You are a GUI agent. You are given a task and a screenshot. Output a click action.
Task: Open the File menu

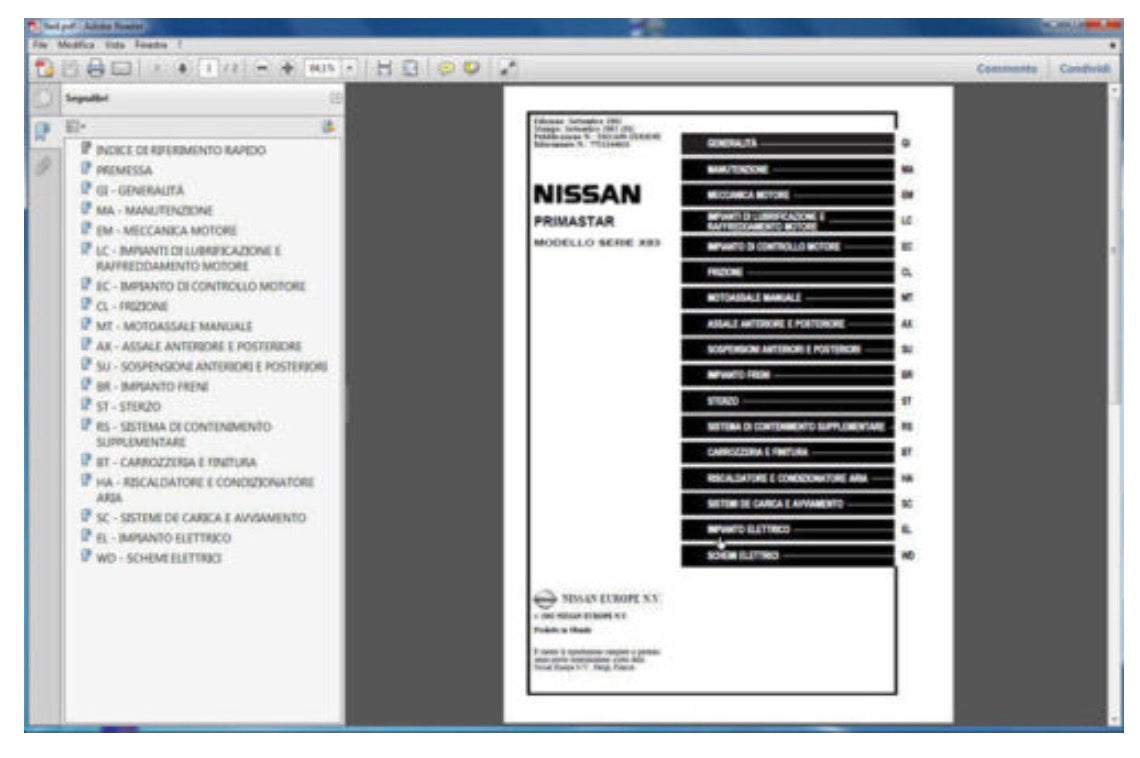39,45
